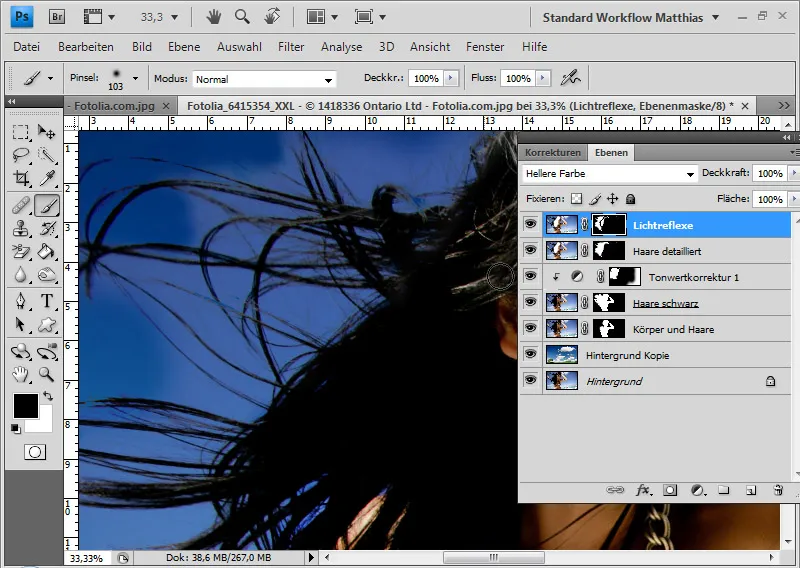Open the Datei menu
The height and width of the screenshot is (568, 800).
(27, 47)
